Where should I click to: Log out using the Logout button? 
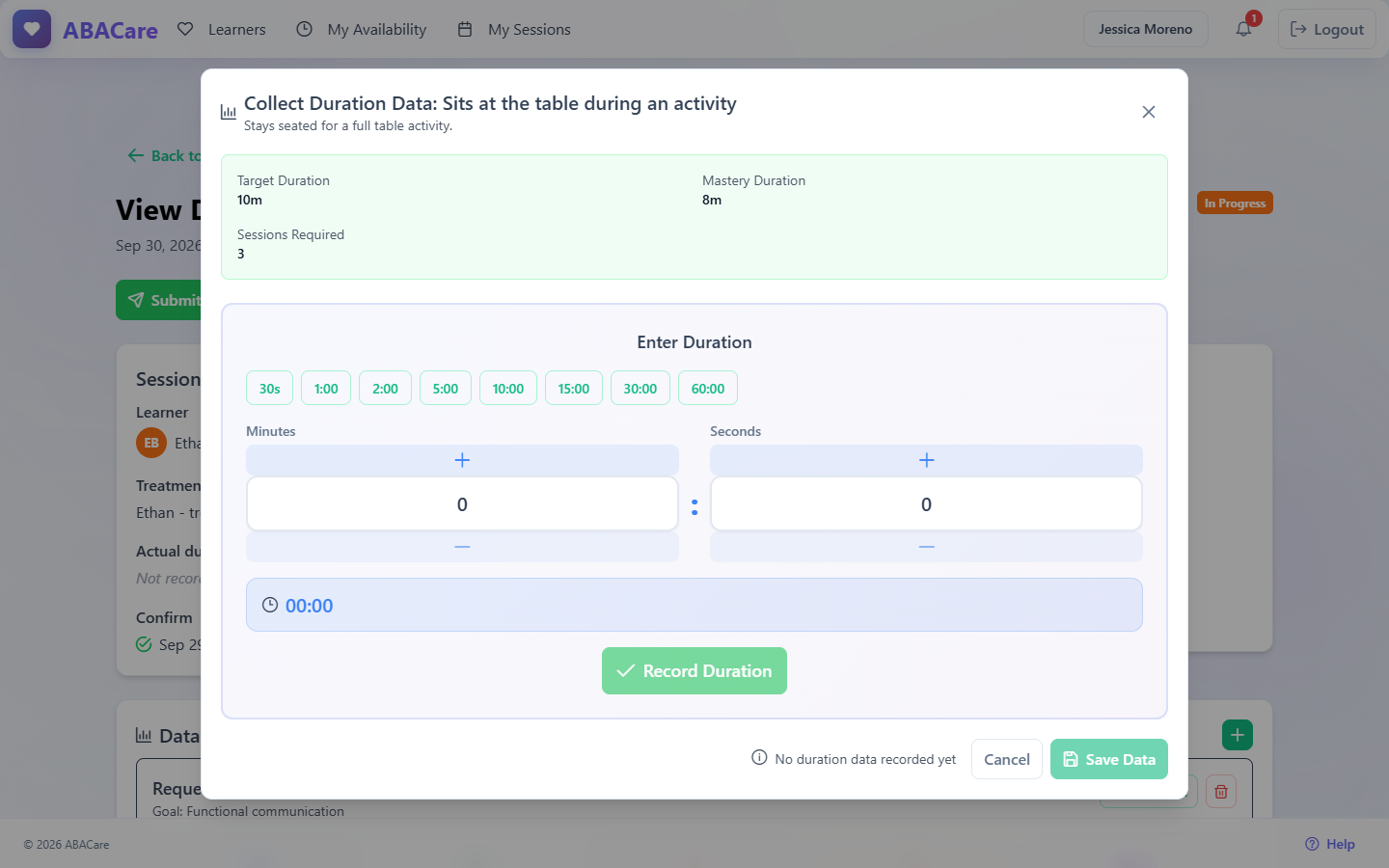point(1327,29)
